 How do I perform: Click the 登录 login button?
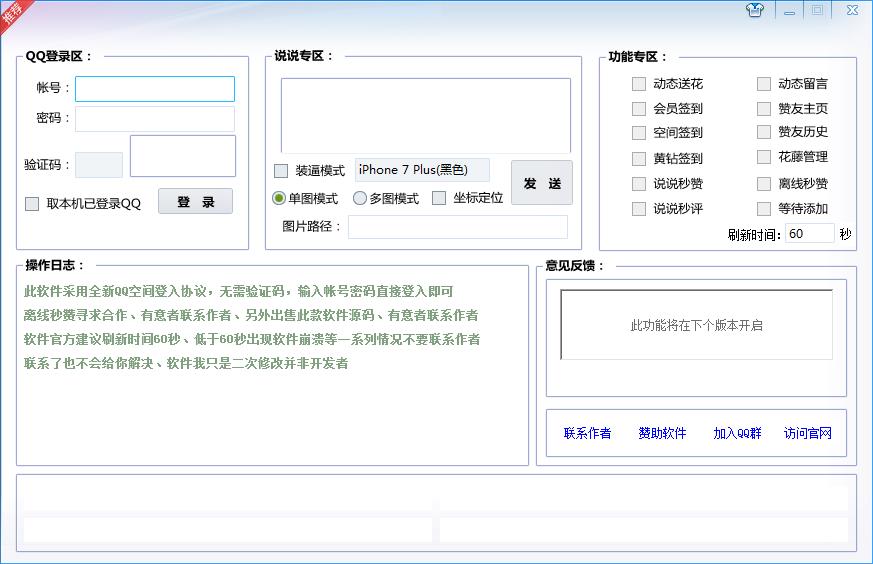point(195,202)
